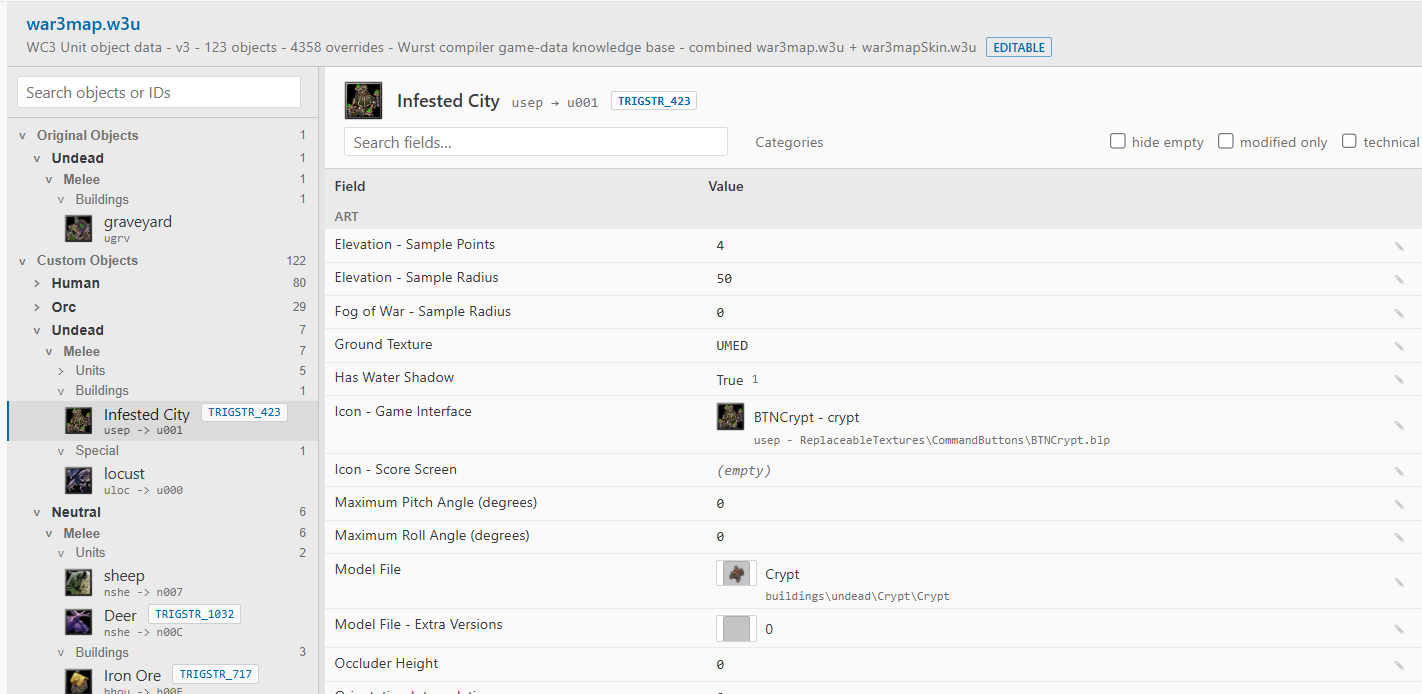Viewport: 1422px width, 694px height.
Task: Select the locust tree item
Action: (163, 480)
